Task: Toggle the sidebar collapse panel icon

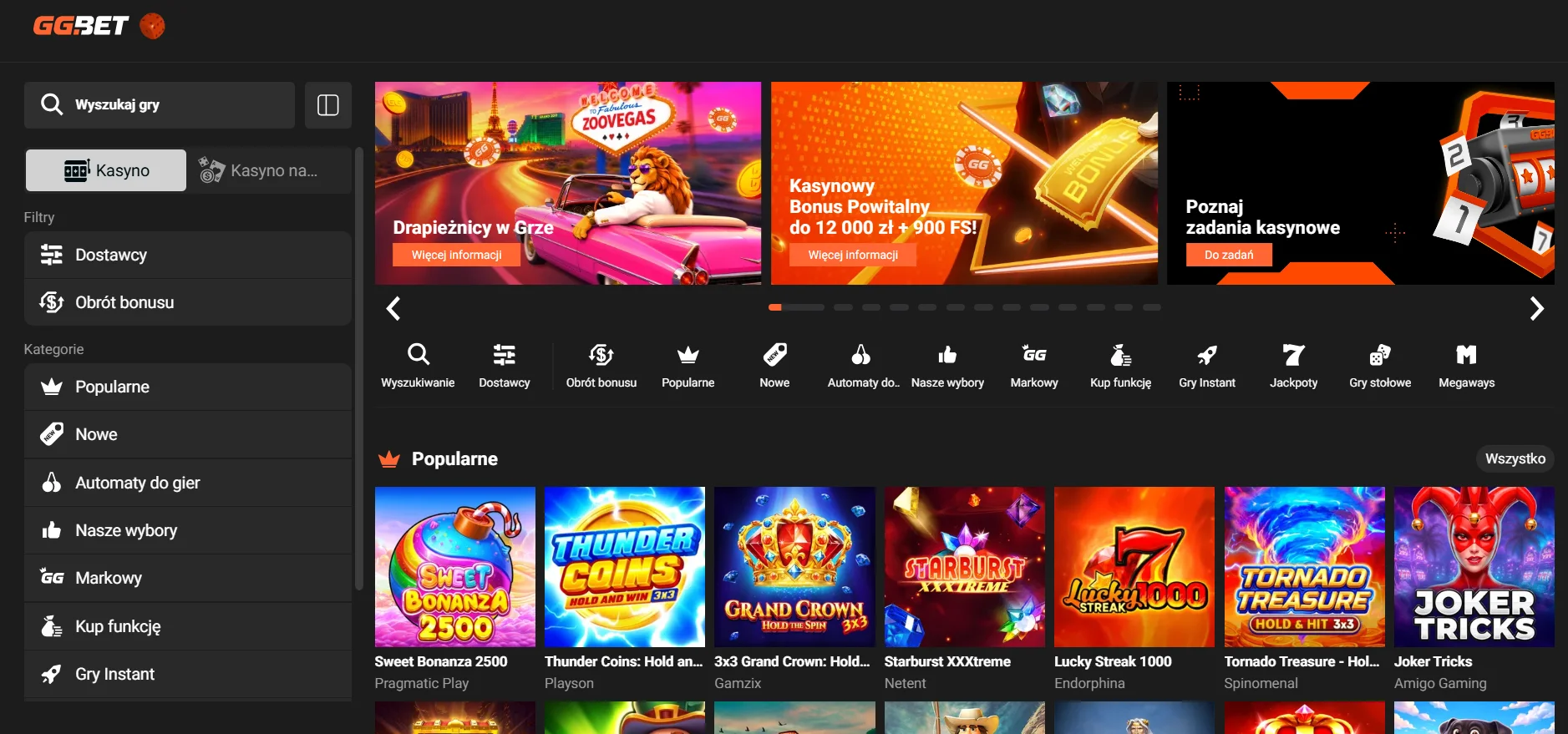Action: (328, 105)
